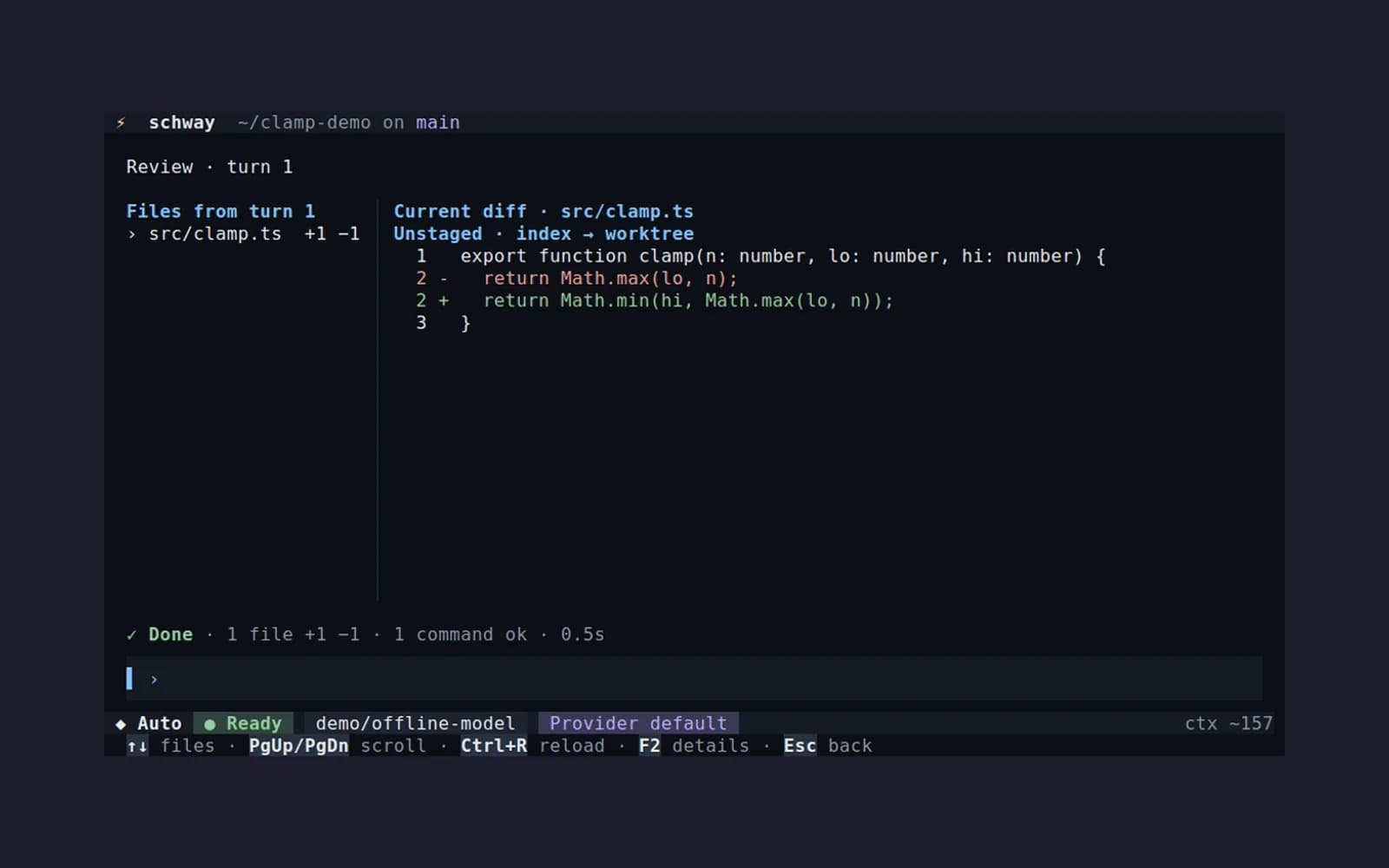1389x868 pixels.
Task: Click the 'Review · turn 1' heading
Action: (209, 167)
